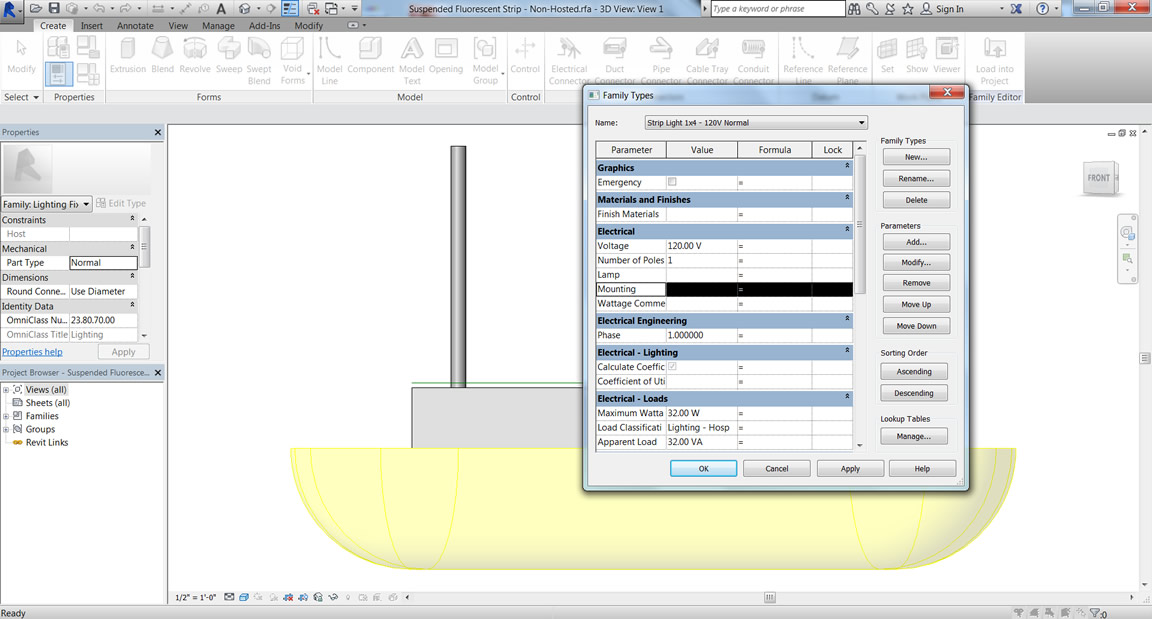Click the highlighted Family Types icon in quick access toolbar
Screen dimensions: 1152x619
(290, 9)
